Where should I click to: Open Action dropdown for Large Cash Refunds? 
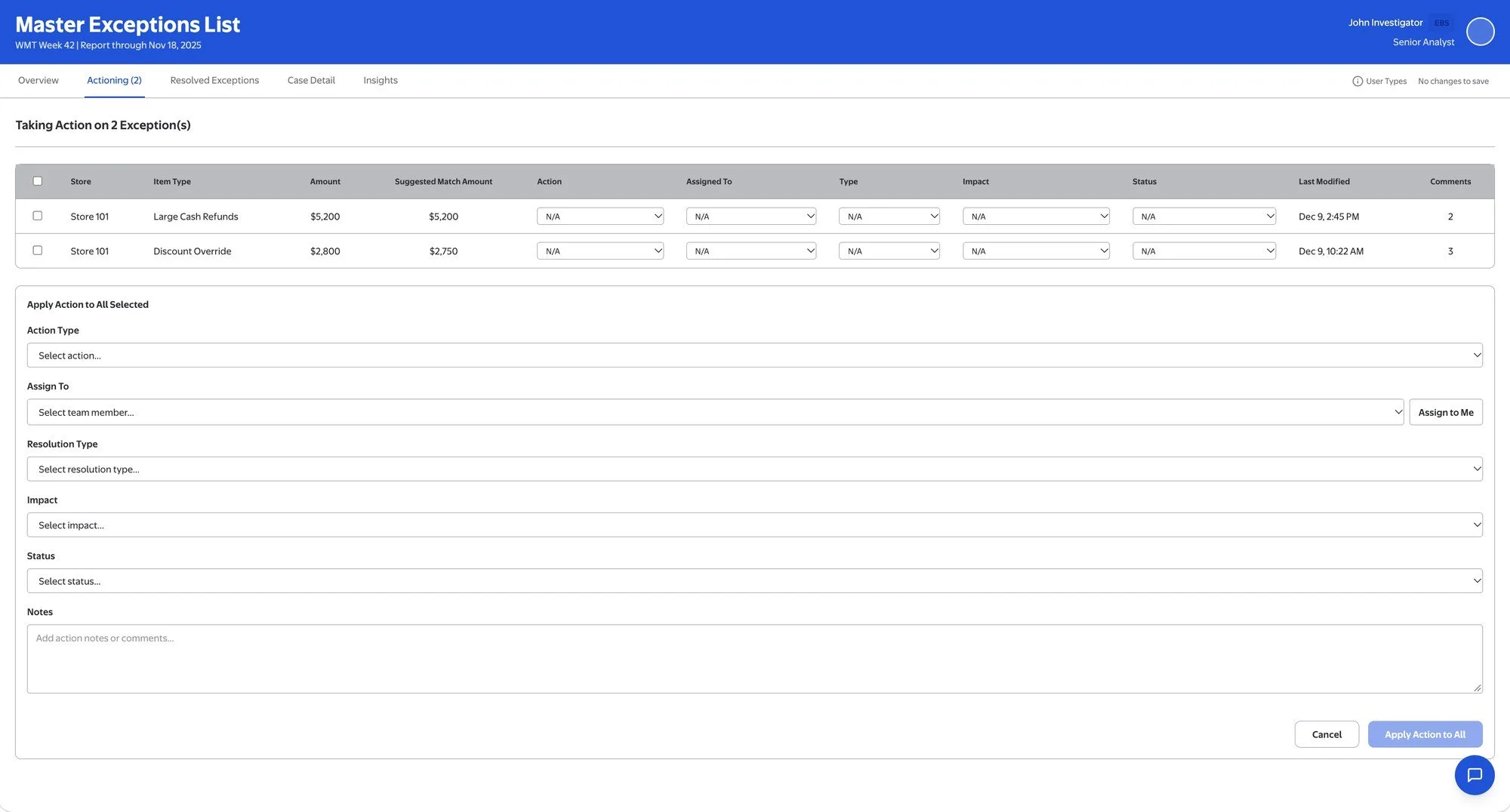coord(600,217)
